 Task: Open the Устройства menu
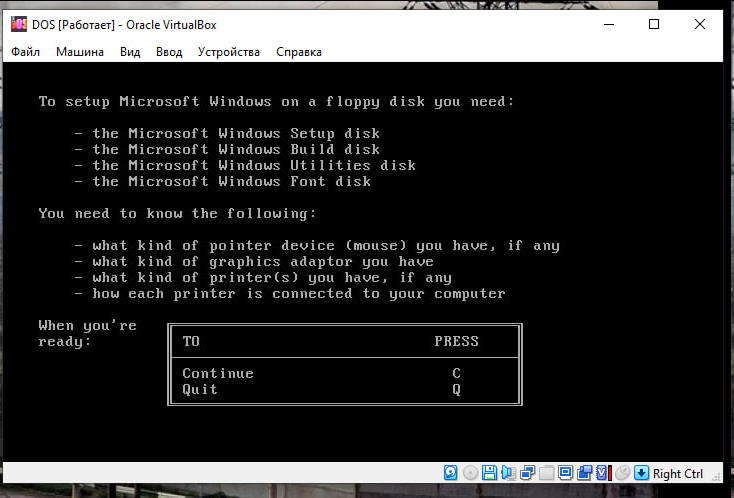click(228, 52)
